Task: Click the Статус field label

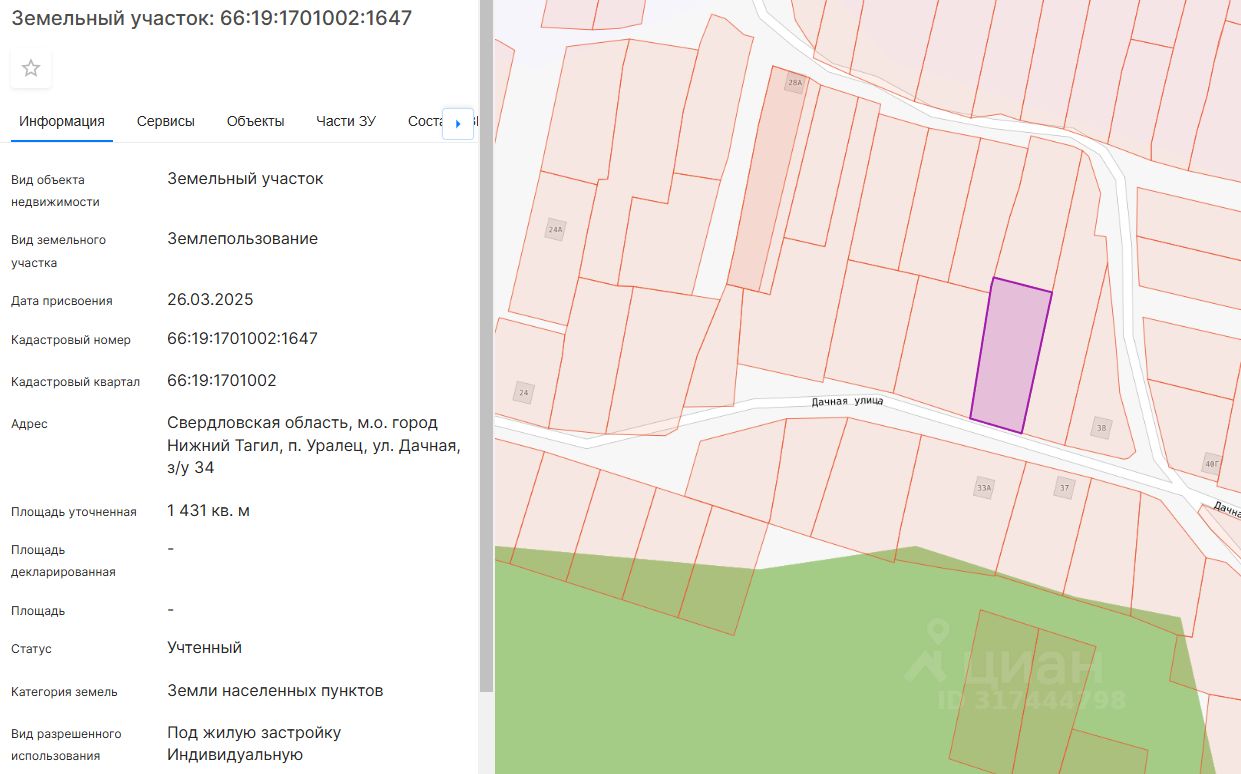Action: click(31, 649)
